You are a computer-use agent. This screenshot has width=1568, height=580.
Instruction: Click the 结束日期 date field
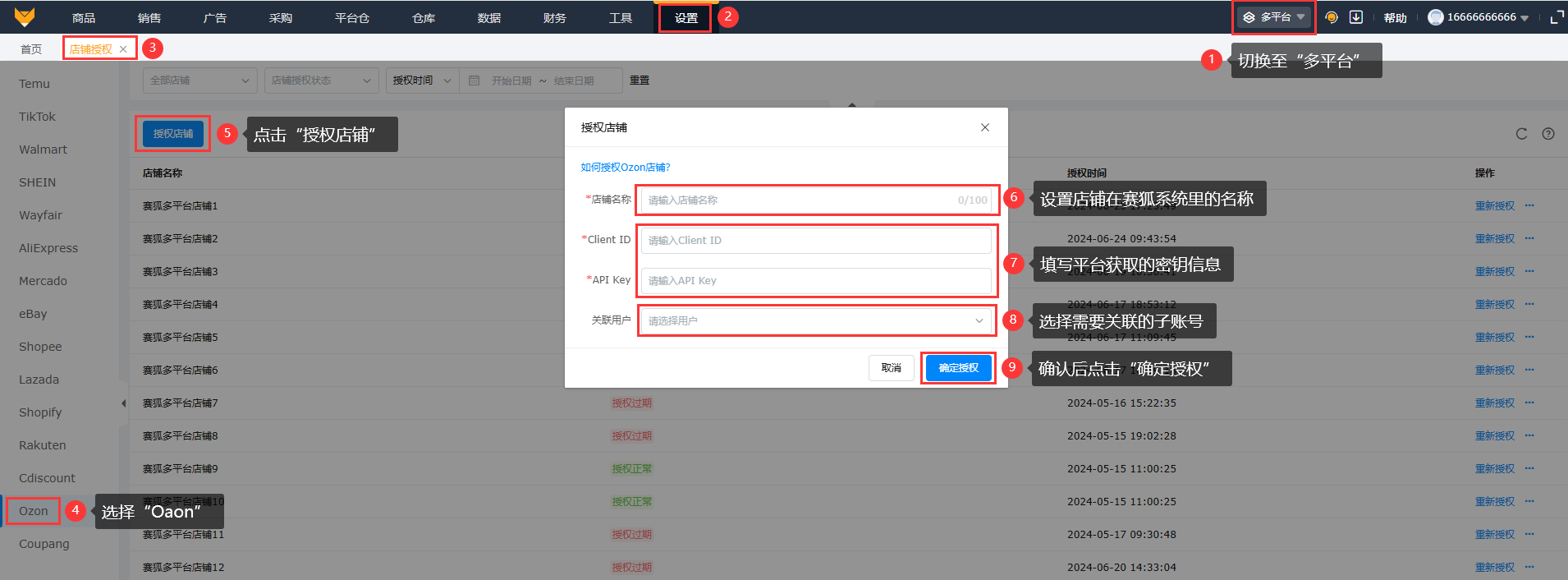pos(574,81)
